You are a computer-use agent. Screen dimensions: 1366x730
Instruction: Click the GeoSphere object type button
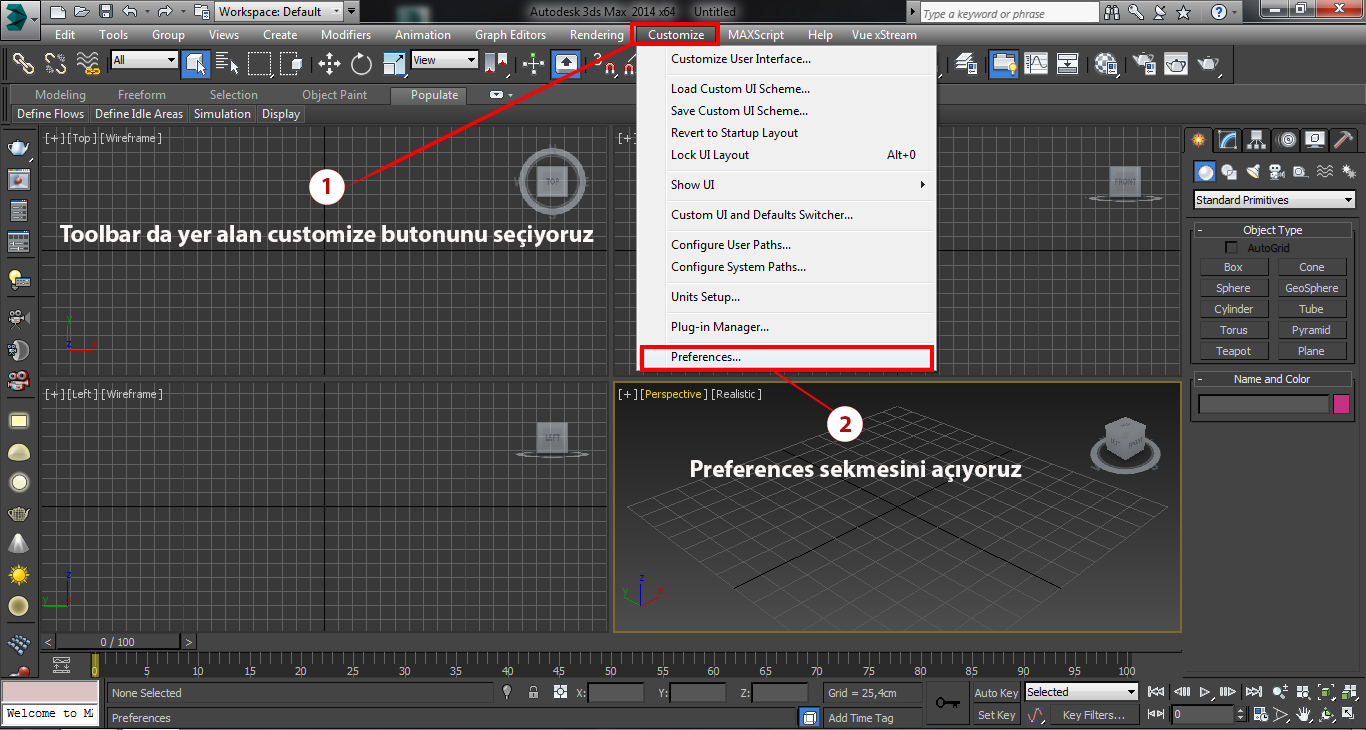(x=1311, y=288)
